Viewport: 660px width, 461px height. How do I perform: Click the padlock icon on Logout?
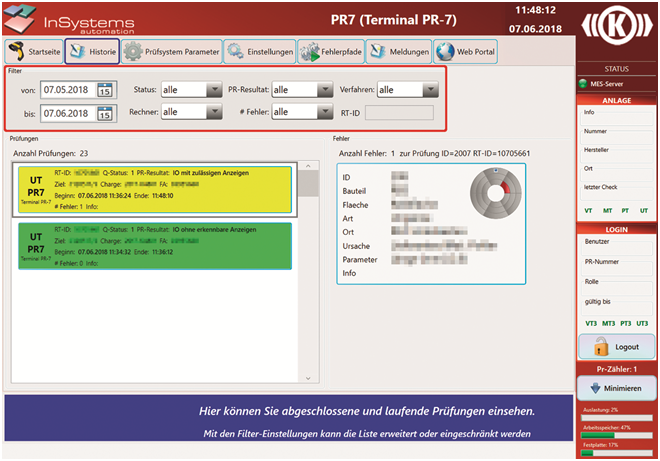pyautogui.click(x=601, y=346)
